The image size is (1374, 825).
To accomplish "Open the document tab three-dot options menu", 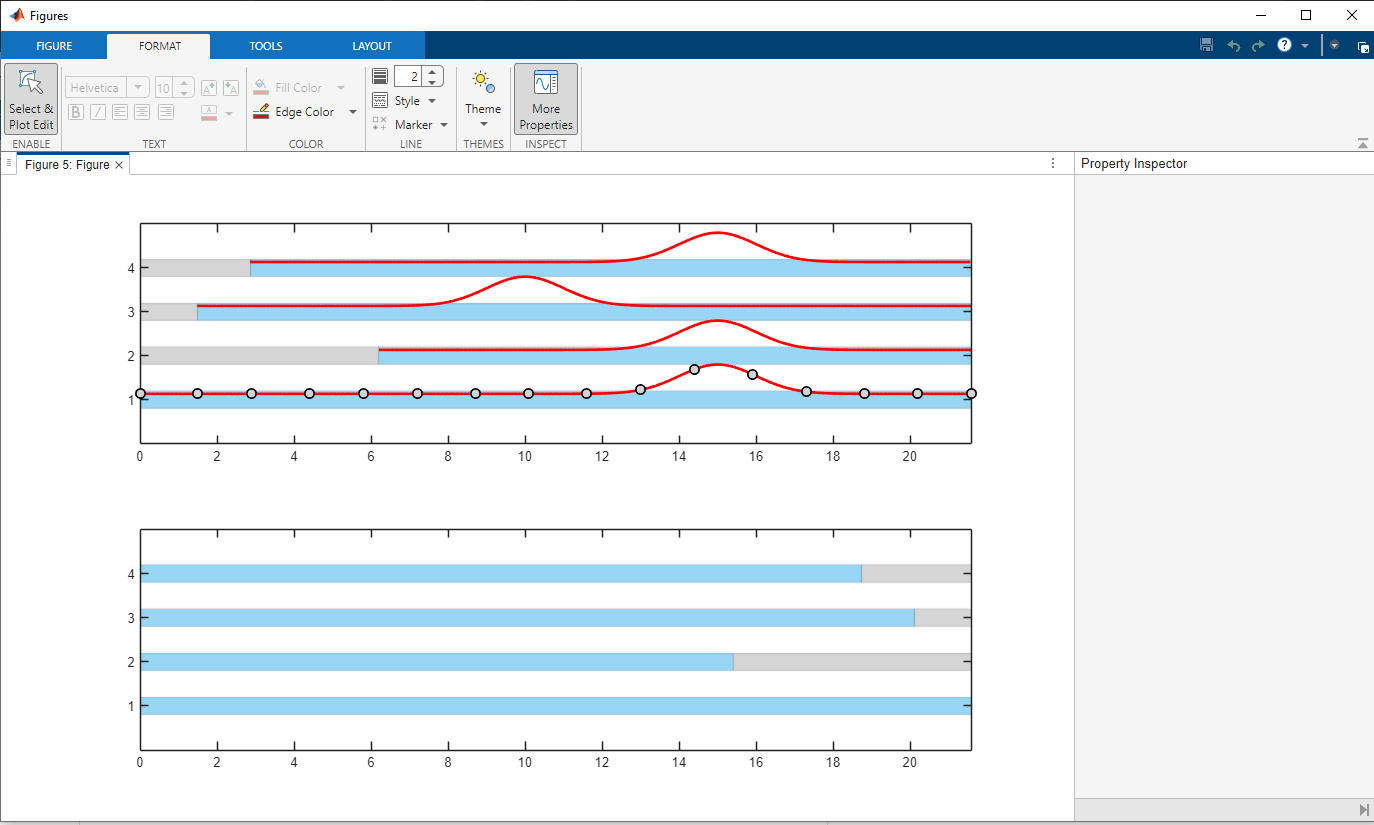I will (1053, 164).
